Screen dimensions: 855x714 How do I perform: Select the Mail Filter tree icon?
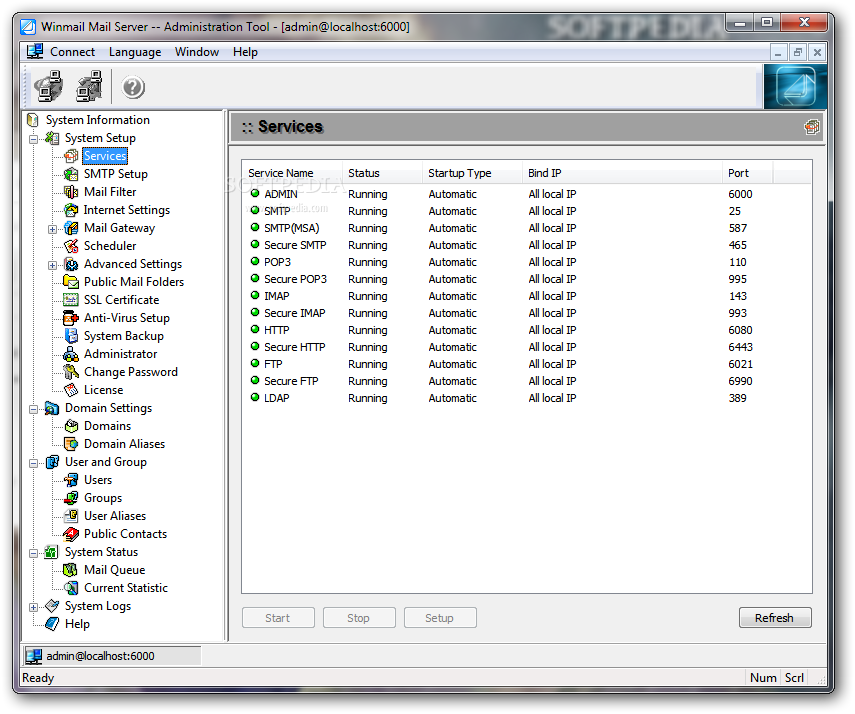(x=71, y=192)
